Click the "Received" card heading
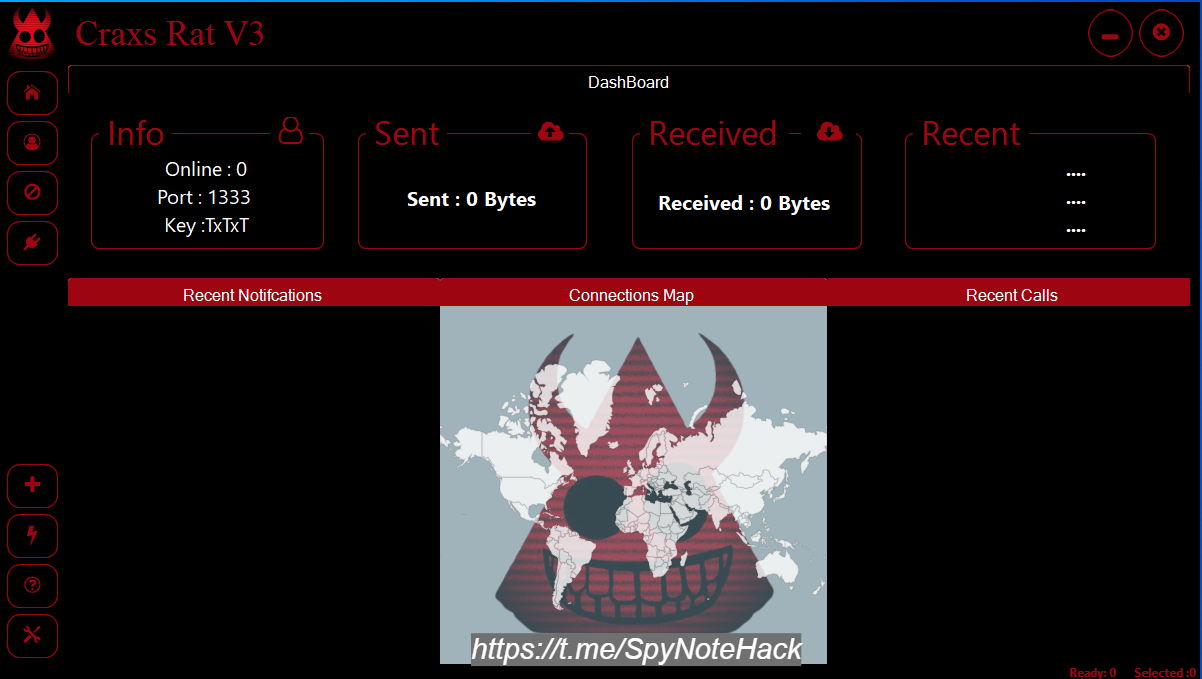This screenshot has width=1202, height=679. [713, 134]
